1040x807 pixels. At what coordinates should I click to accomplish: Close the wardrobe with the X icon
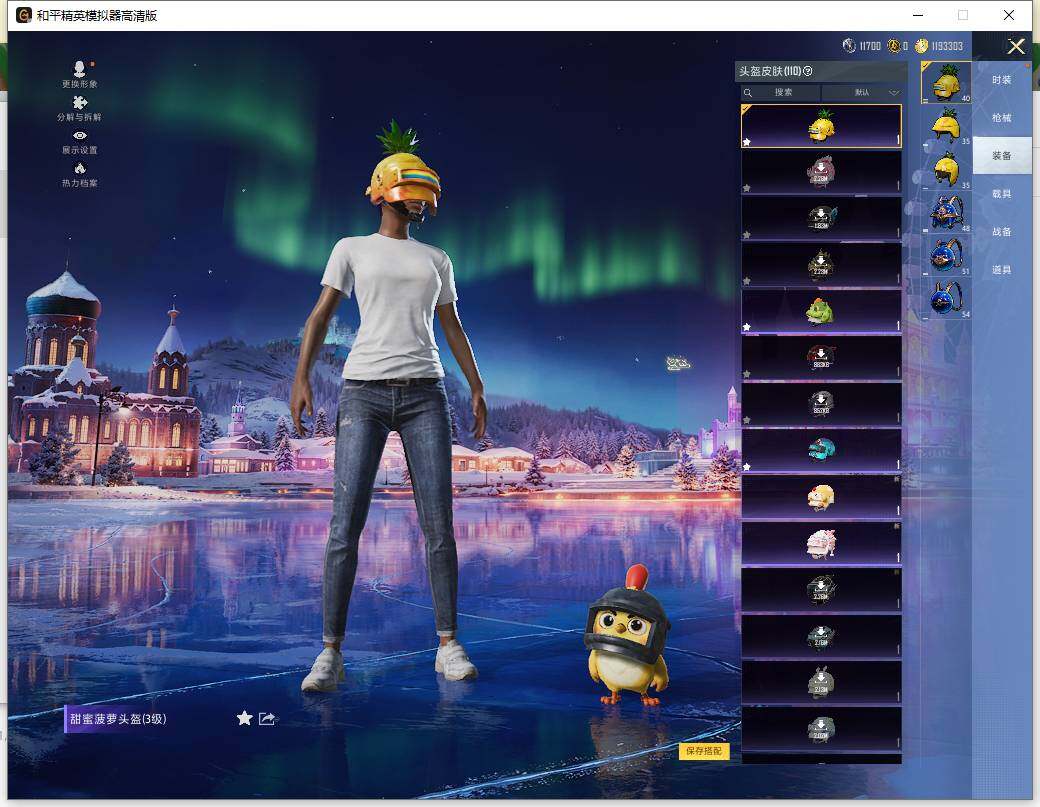coord(1015,46)
